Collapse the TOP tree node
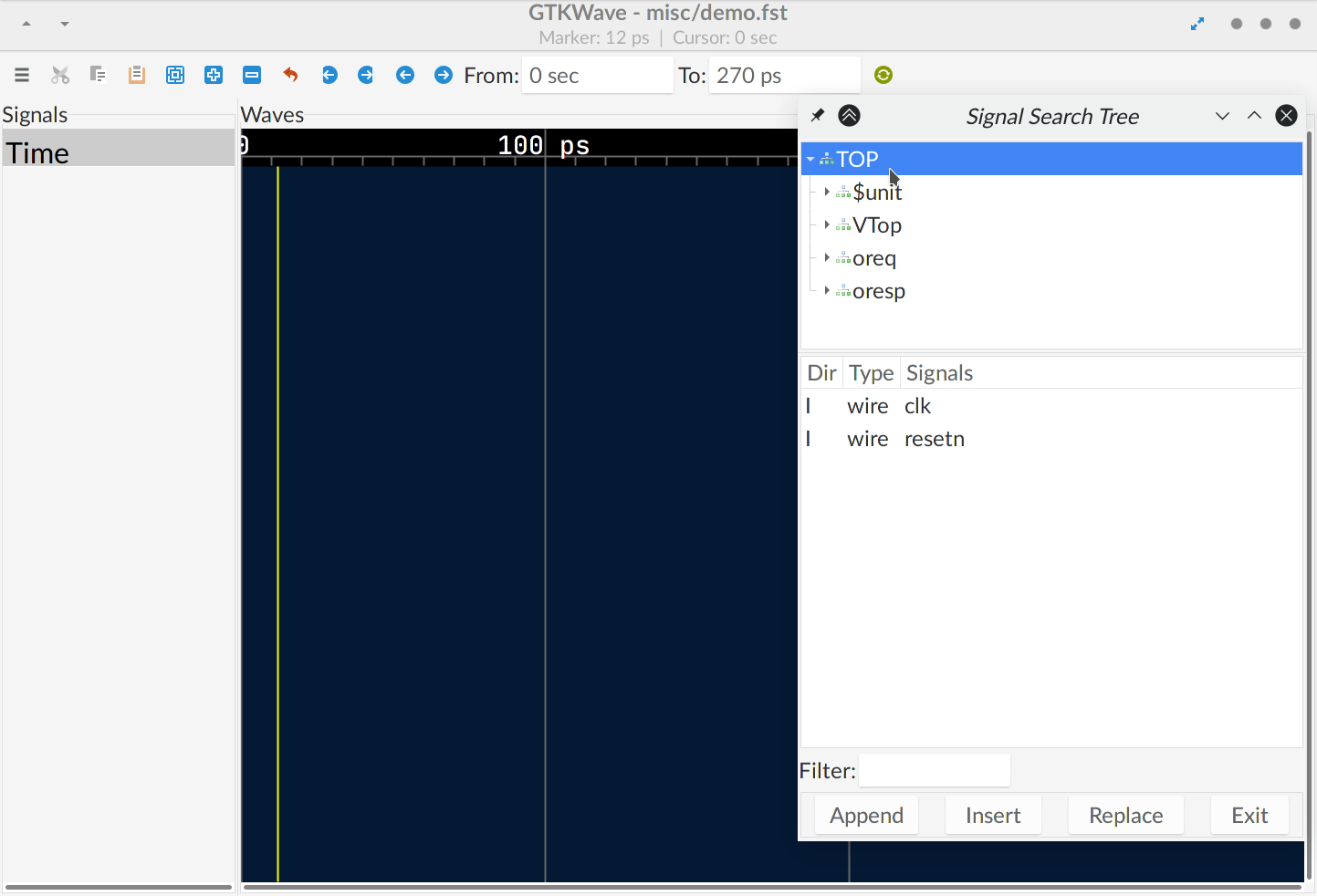 click(810, 159)
